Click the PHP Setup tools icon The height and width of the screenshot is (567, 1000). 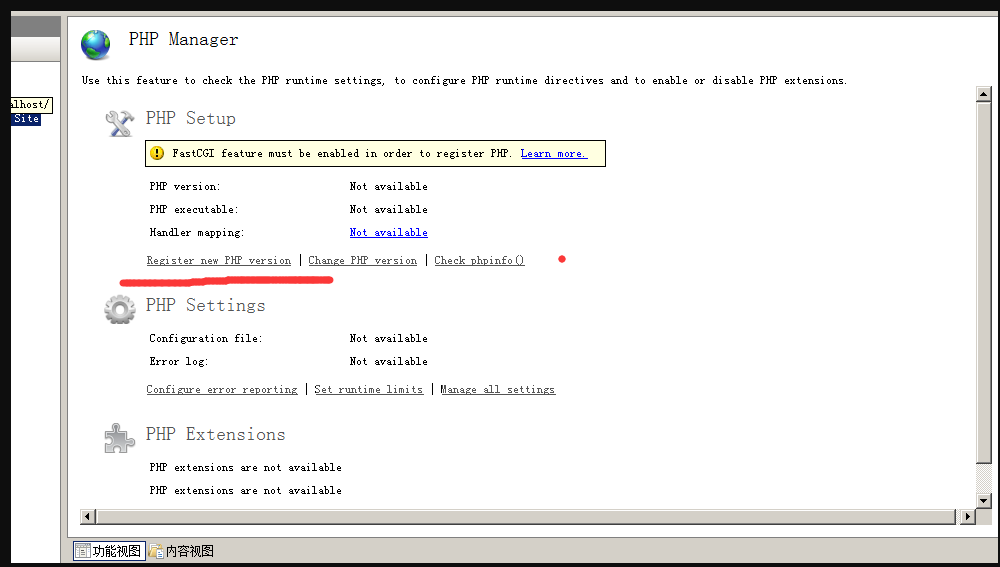119,124
